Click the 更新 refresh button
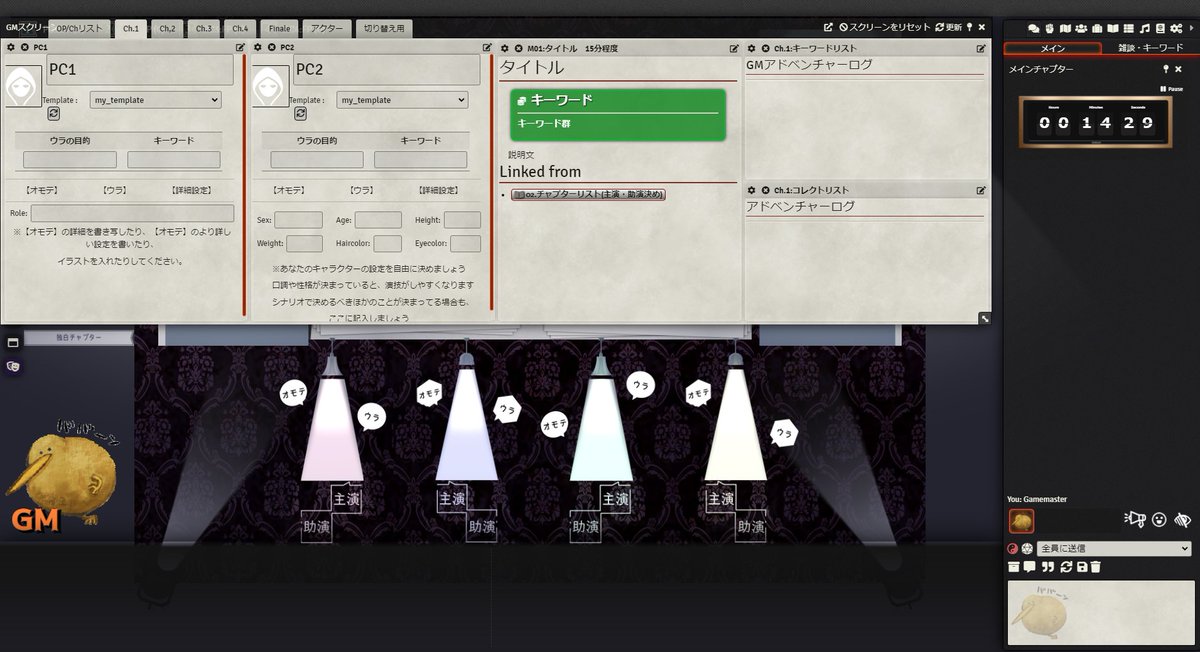 pos(948,27)
